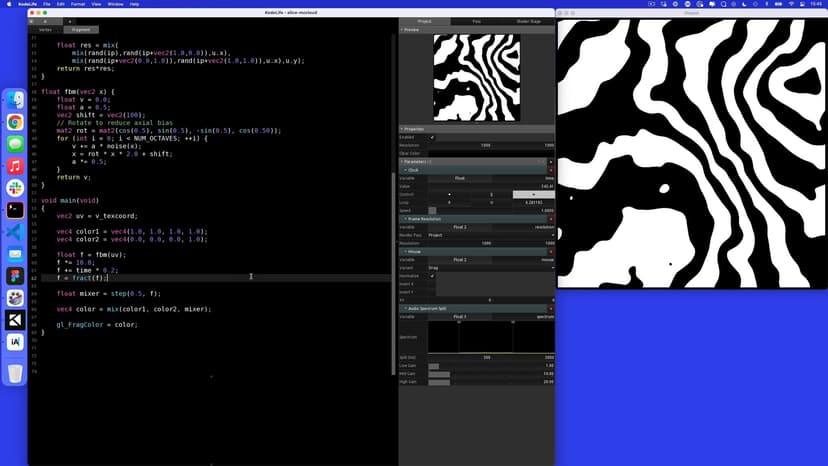Click the Trash icon in dock

[x=15, y=373]
